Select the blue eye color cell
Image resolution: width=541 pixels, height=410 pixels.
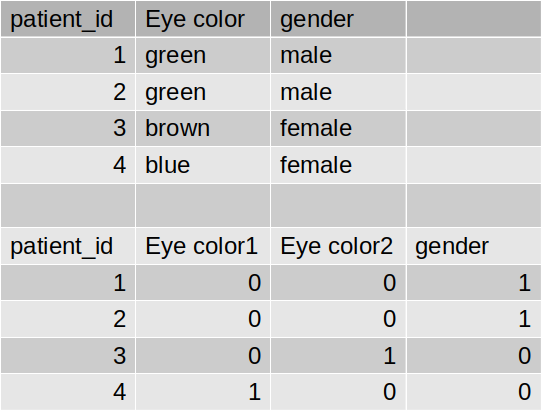point(203,165)
